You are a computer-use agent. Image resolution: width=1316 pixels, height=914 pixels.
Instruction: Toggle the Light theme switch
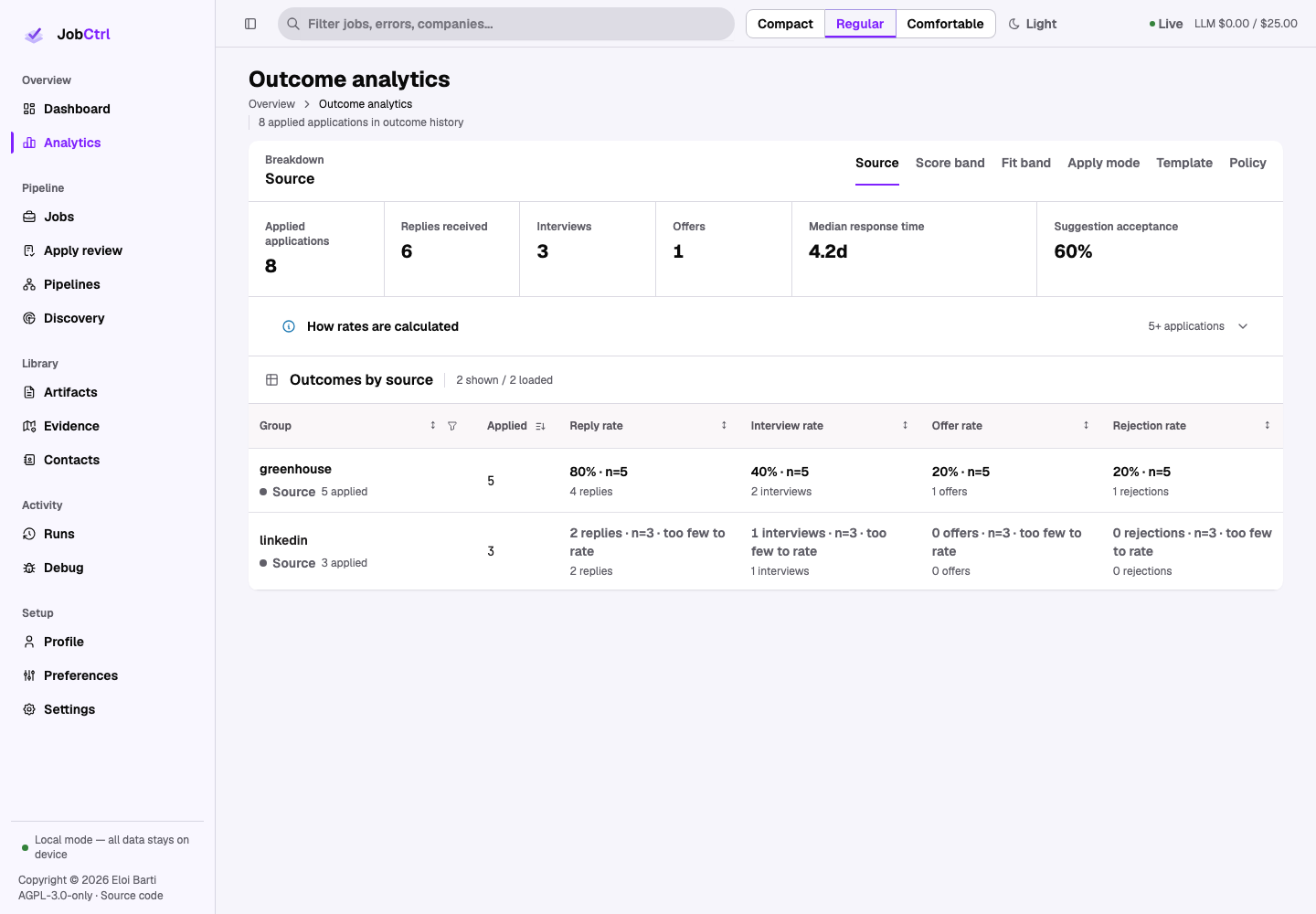(1033, 24)
